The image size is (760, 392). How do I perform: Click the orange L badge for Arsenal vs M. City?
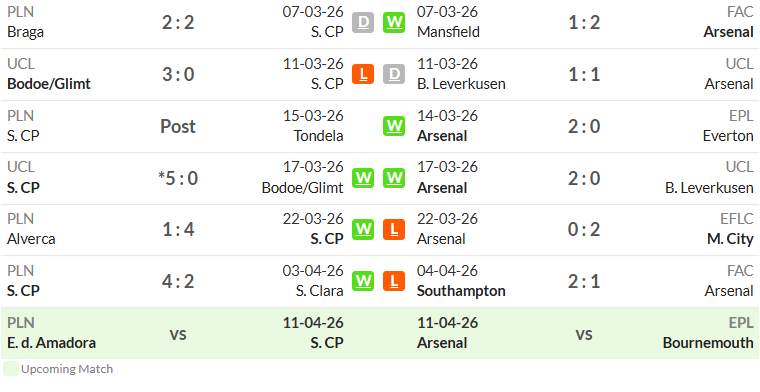[x=394, y=229]
